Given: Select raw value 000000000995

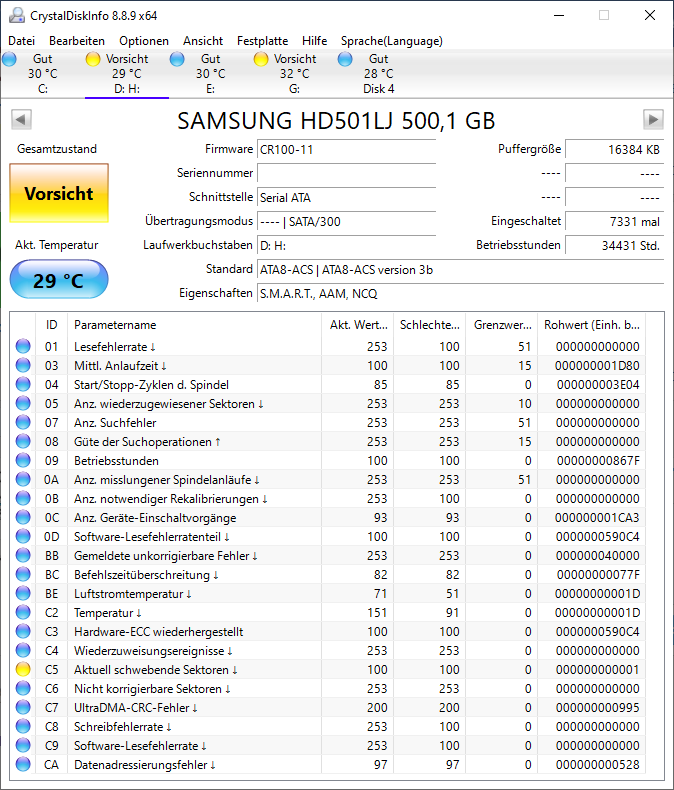Looking at the screenshot, I should tap(597, 708).
